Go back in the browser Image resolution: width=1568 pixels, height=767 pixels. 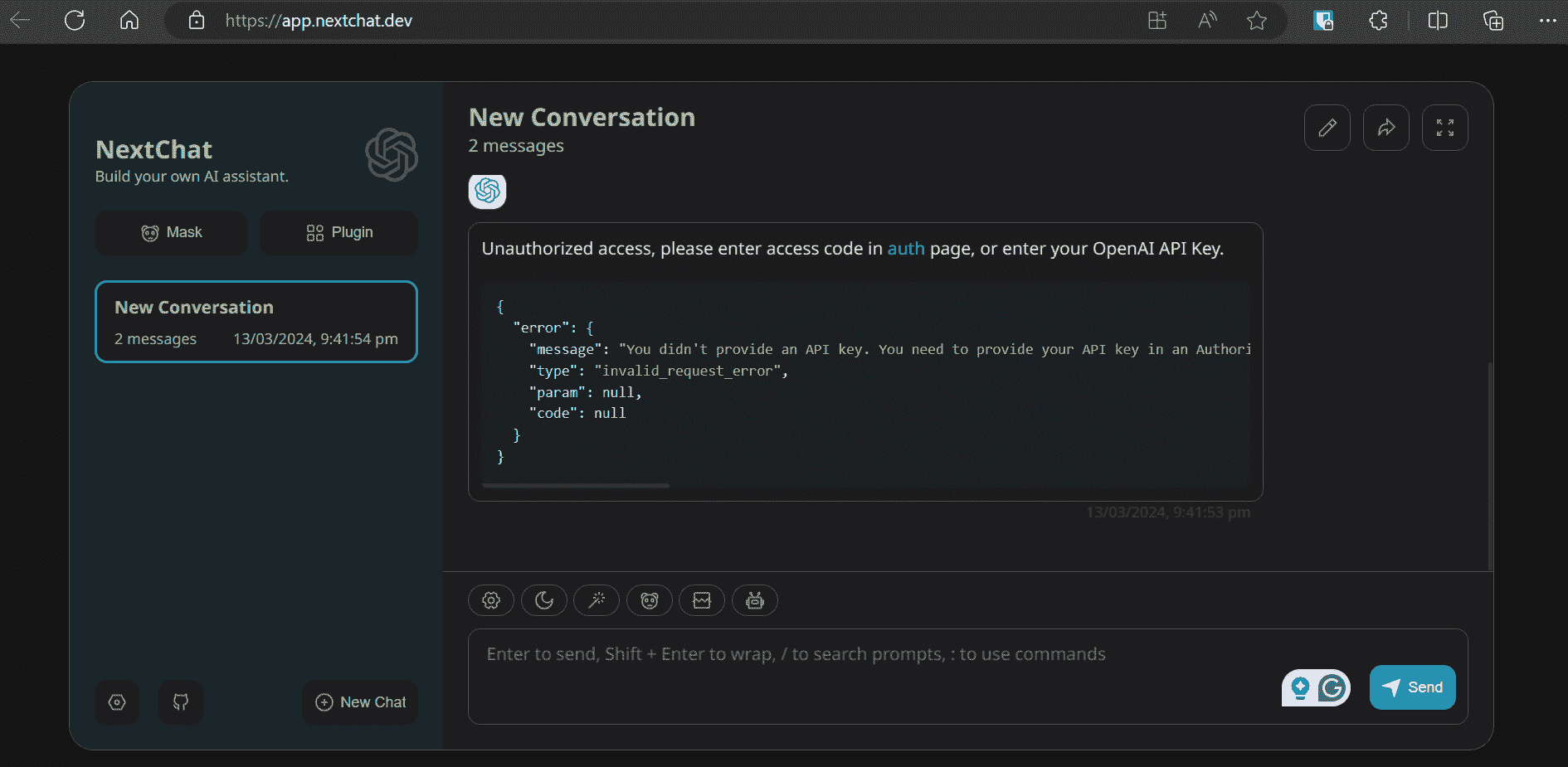coord(20,20)
